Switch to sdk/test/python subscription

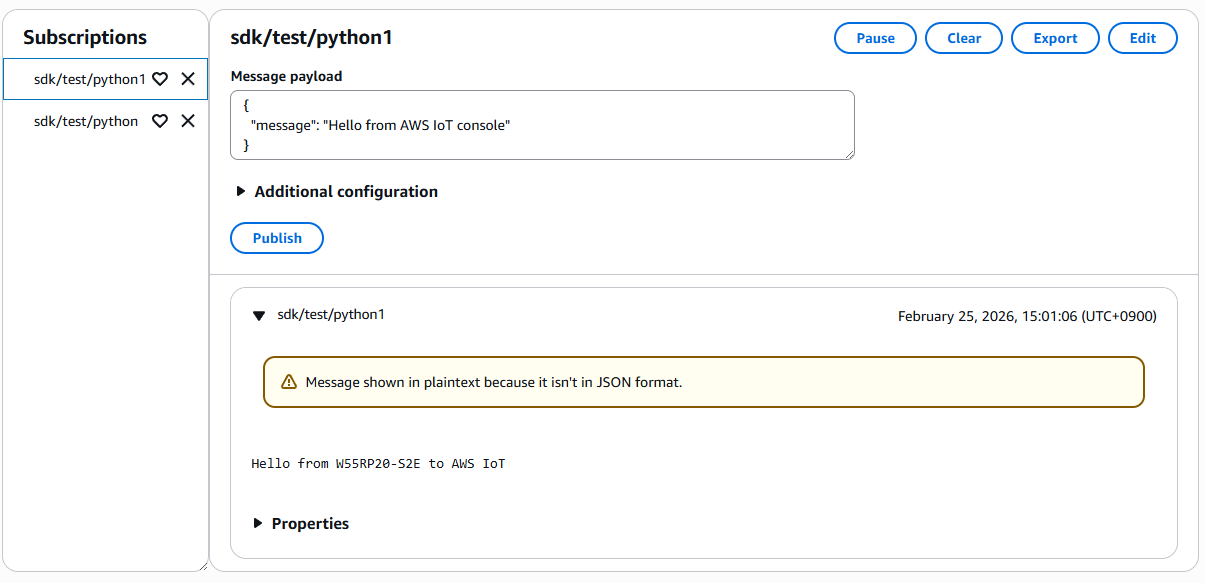pos(86,121)
